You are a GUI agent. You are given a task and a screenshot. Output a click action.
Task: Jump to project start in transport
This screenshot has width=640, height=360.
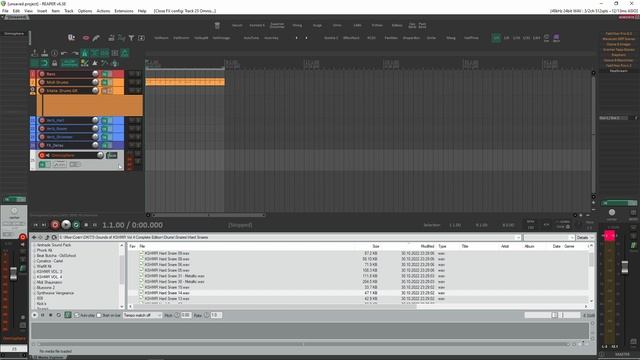[36, 225]
